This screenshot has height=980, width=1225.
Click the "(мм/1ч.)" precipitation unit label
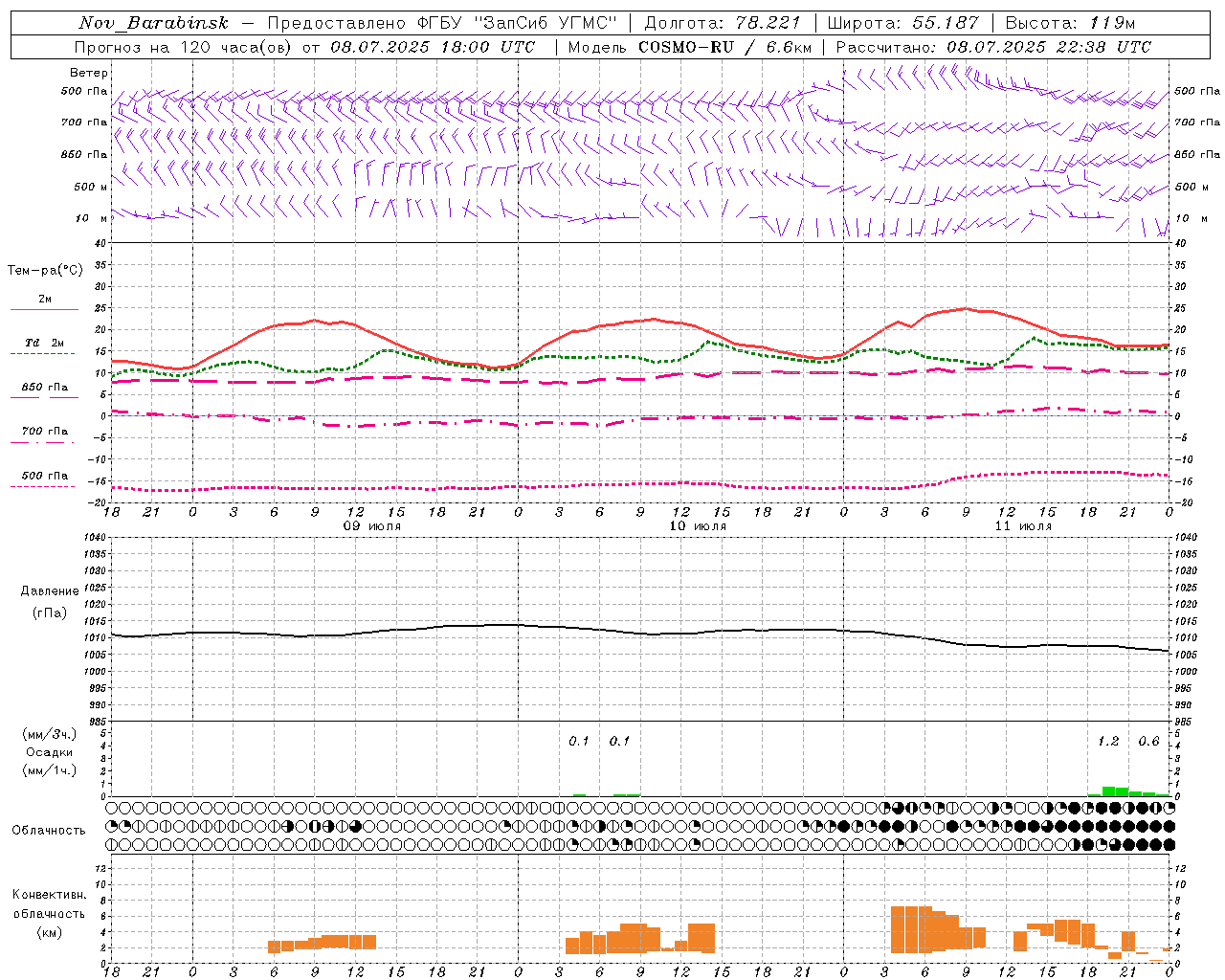coord(49,770)
